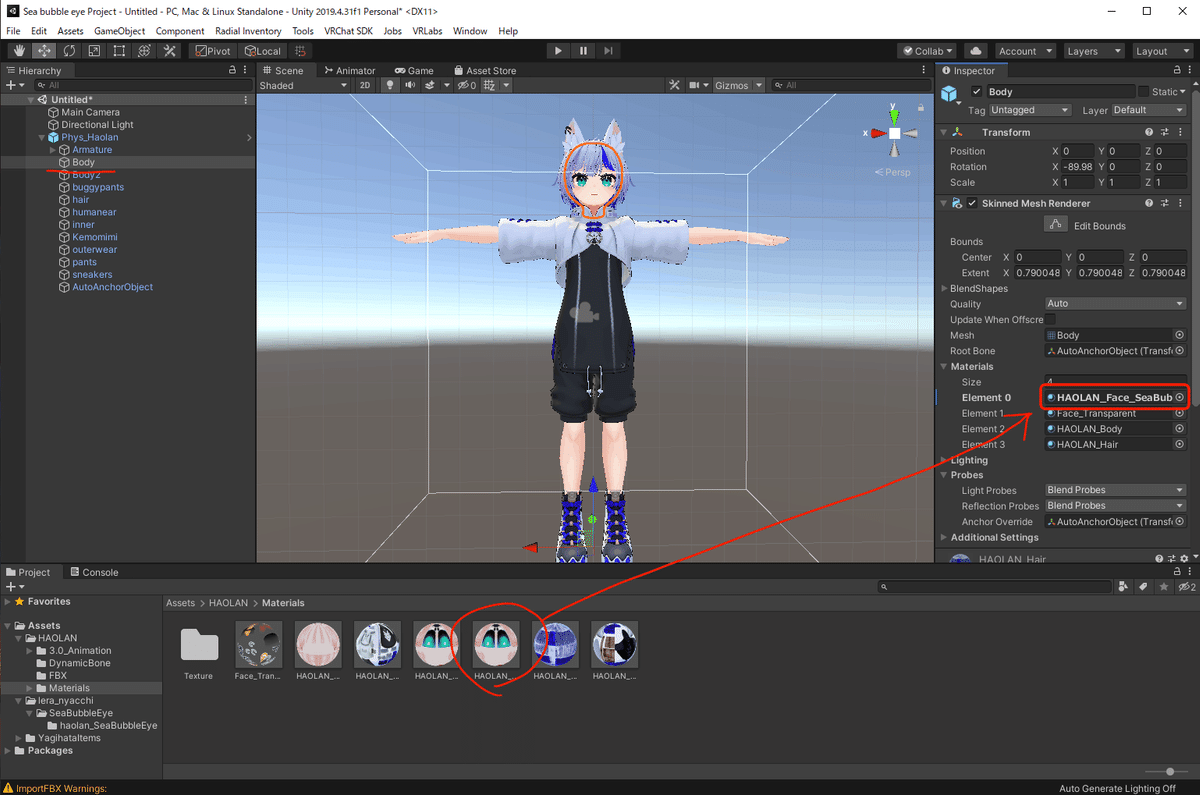Enable Update When Offscreen checkbox

1050,319
